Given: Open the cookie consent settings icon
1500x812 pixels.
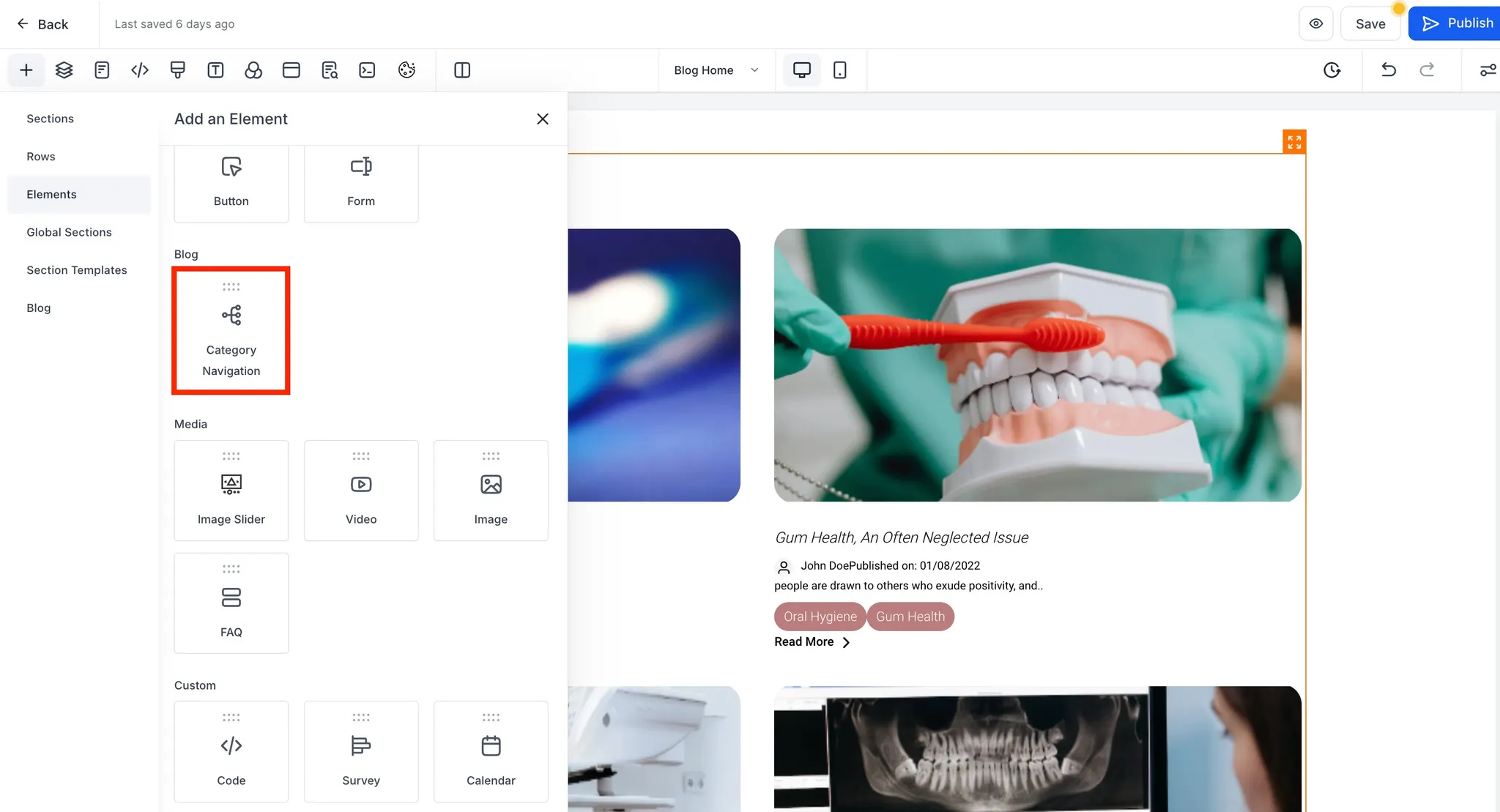Looking at the screenshot, I should [x=406, y=70].
